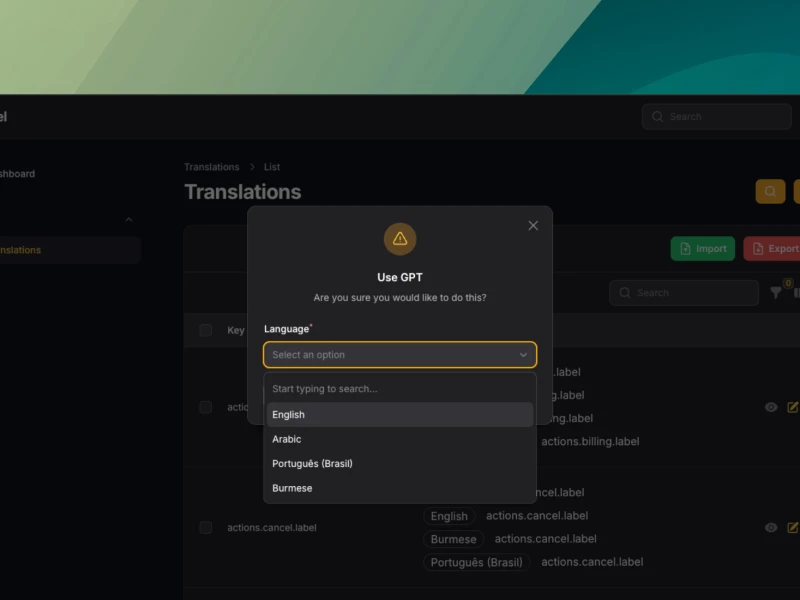View the actions.cancel.label row via eye icon
800x600 pixels.
[771, 528]
